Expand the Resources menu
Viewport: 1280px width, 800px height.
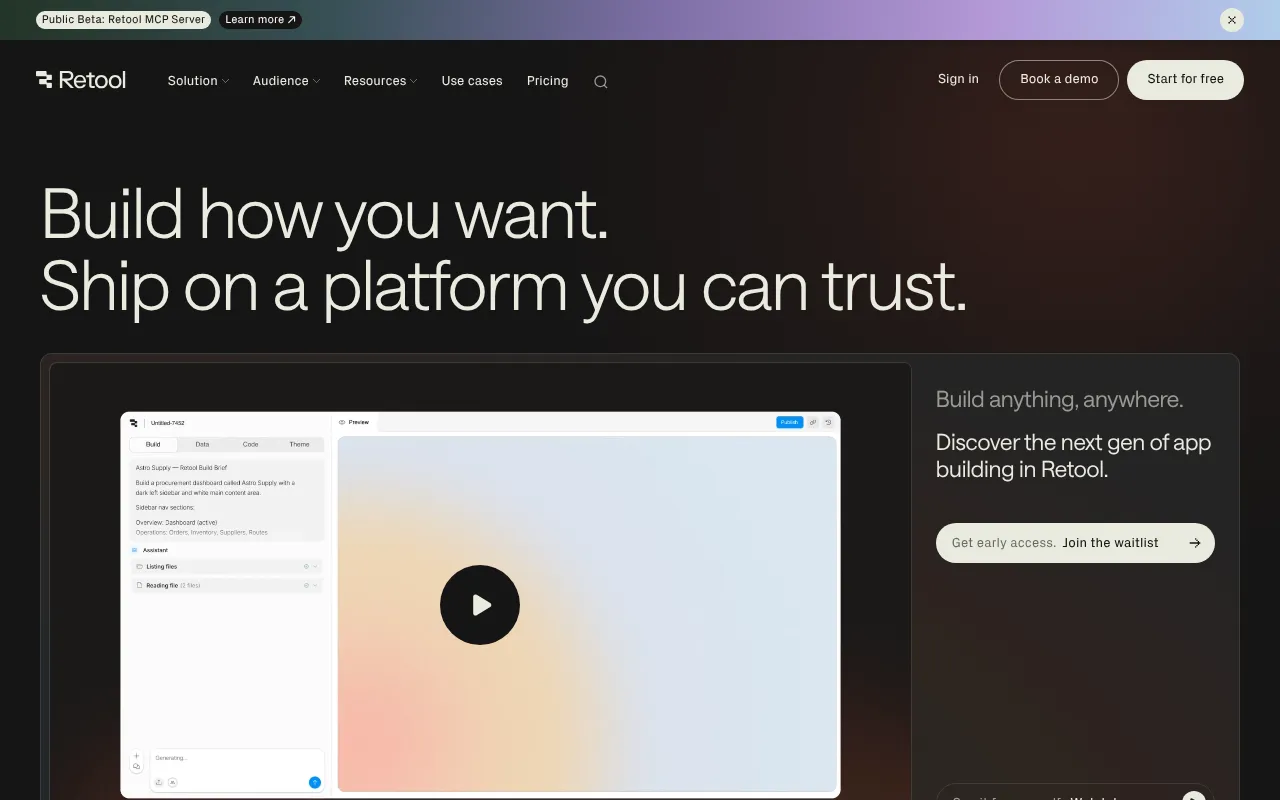(380, 81)
